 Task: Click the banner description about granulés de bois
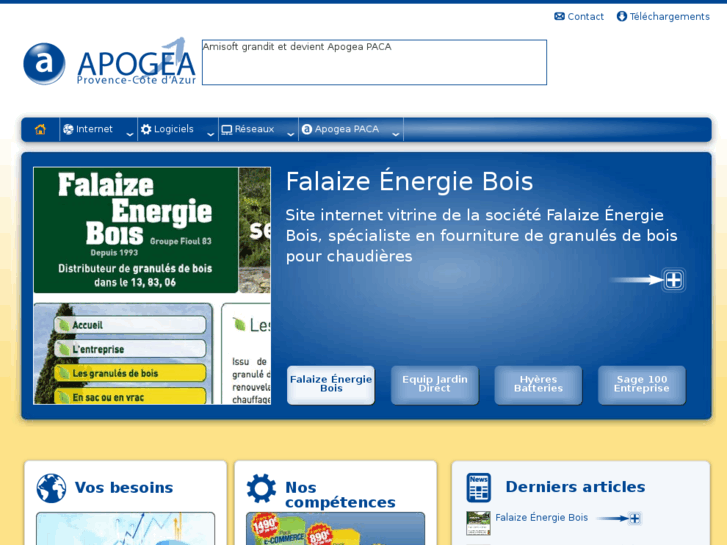tap(481, 236)
